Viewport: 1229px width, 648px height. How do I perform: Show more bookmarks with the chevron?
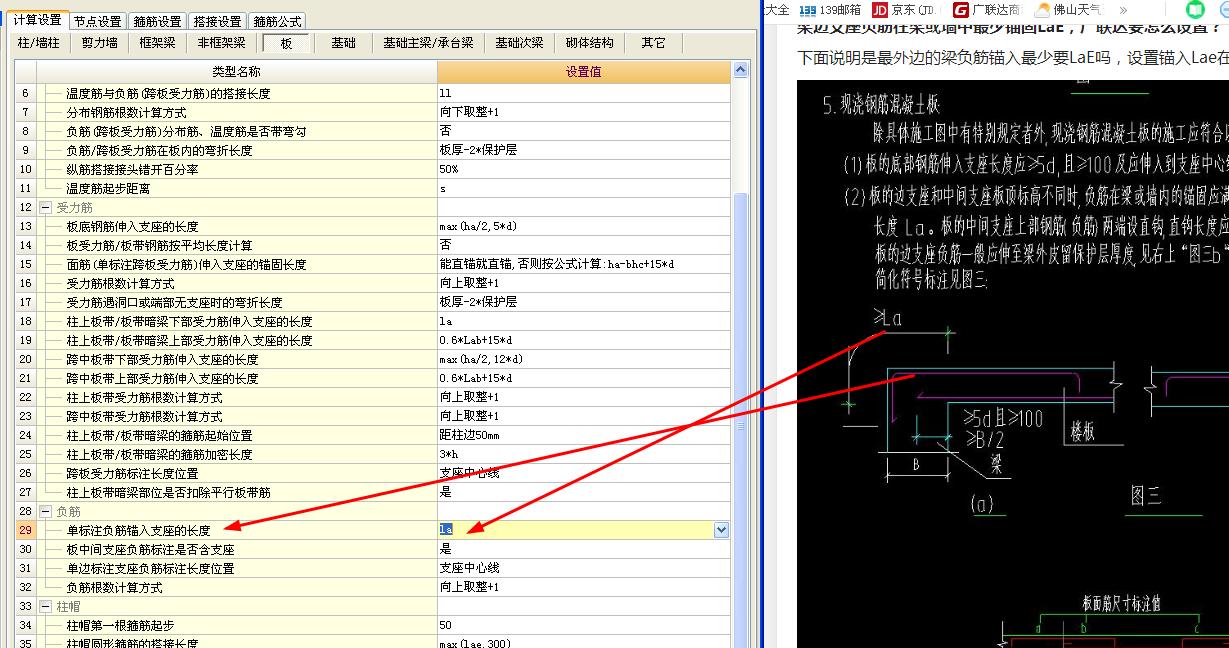[x=1123, y=10]
